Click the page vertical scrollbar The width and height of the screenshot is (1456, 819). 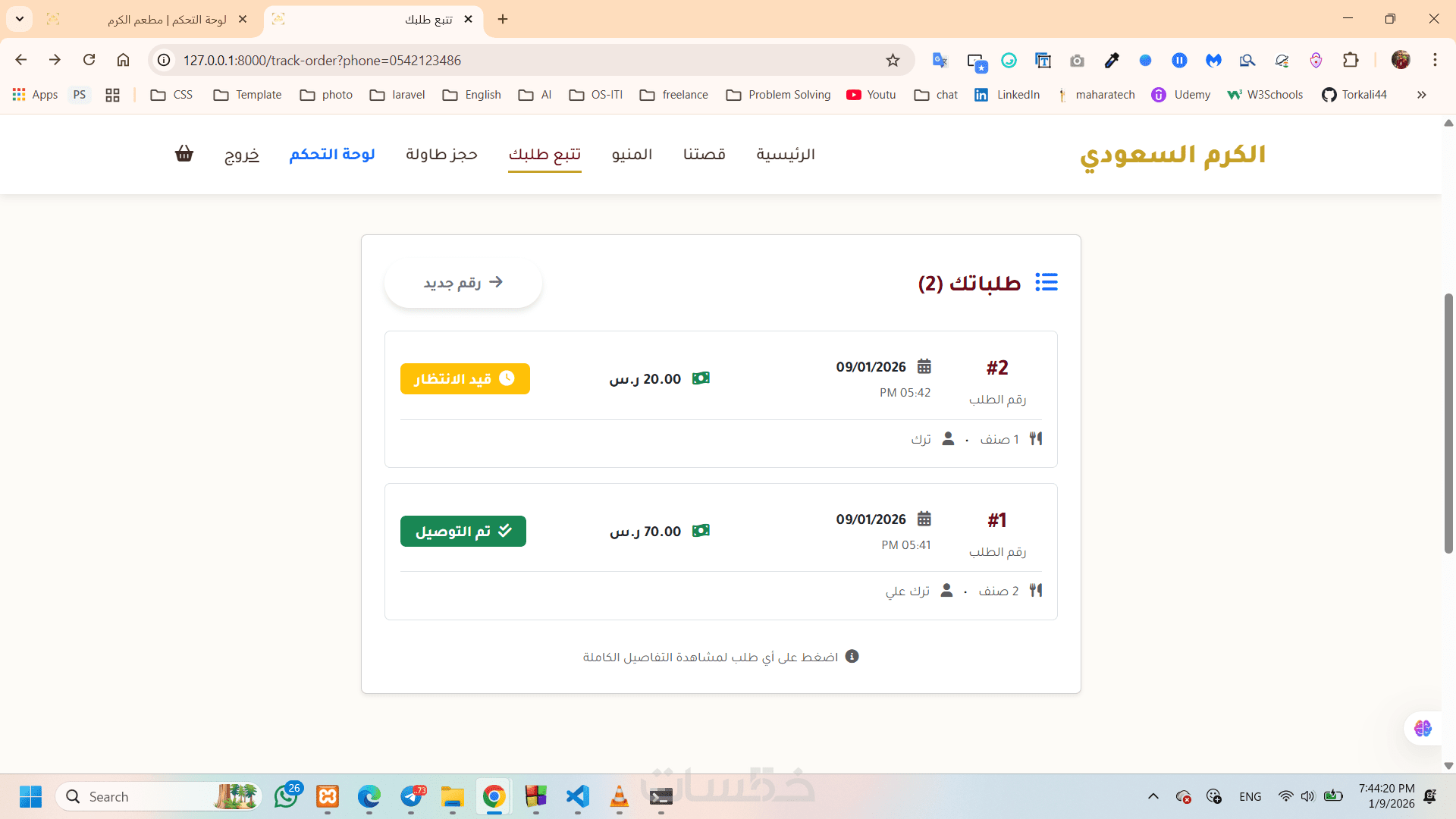coord(1448,423)
